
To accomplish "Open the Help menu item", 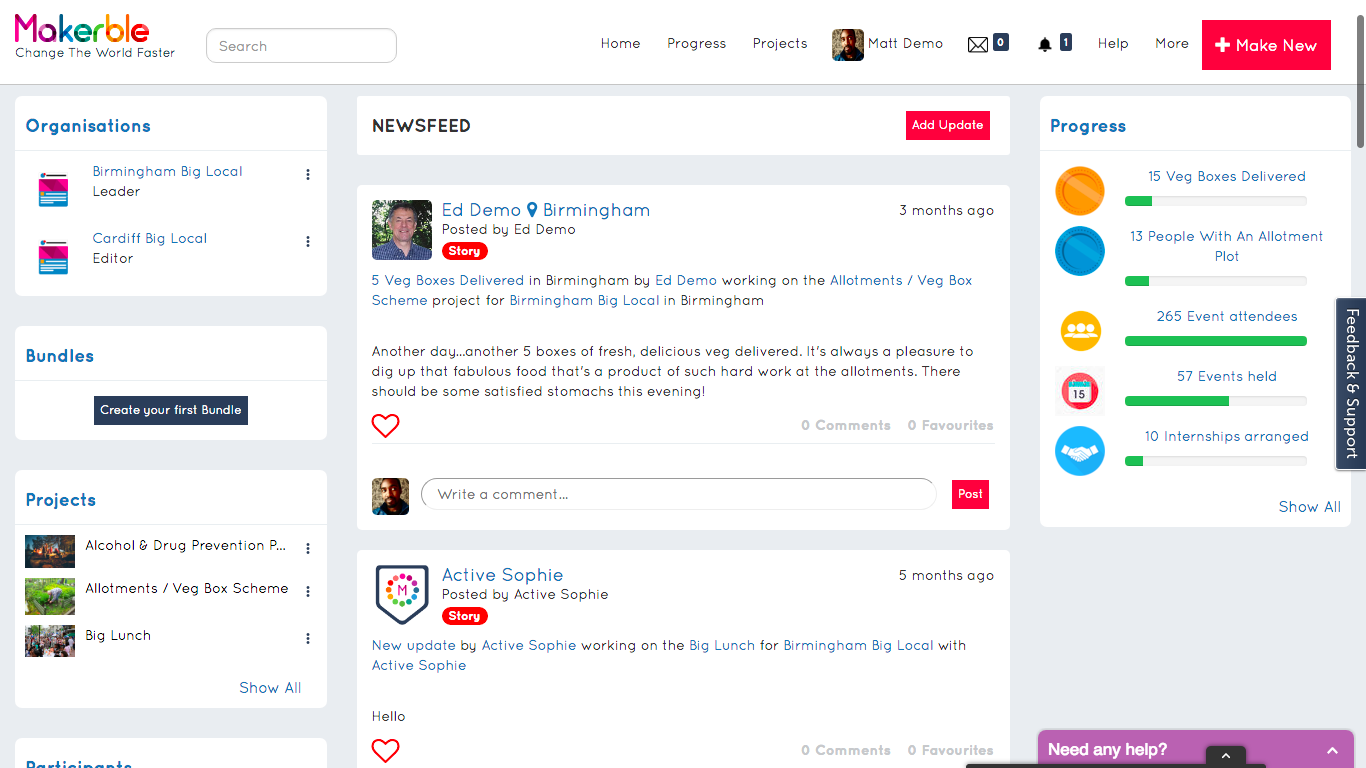I will tap(1113, 44).
